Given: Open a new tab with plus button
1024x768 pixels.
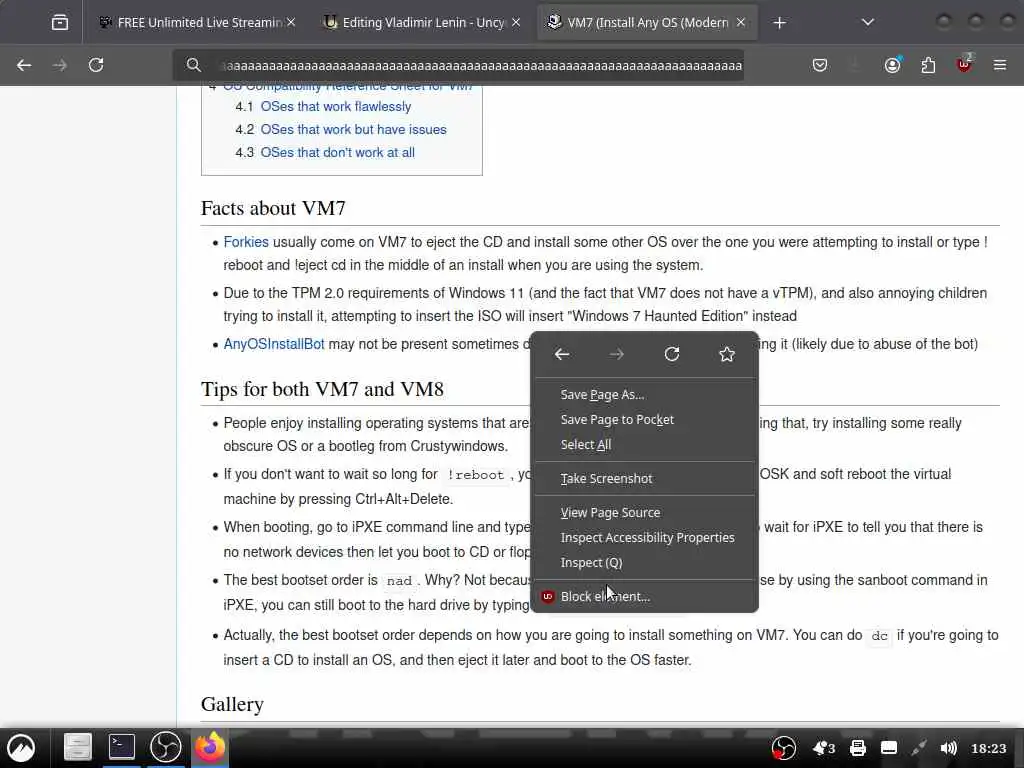Looking at the screenshot, I should pos(779,23).
